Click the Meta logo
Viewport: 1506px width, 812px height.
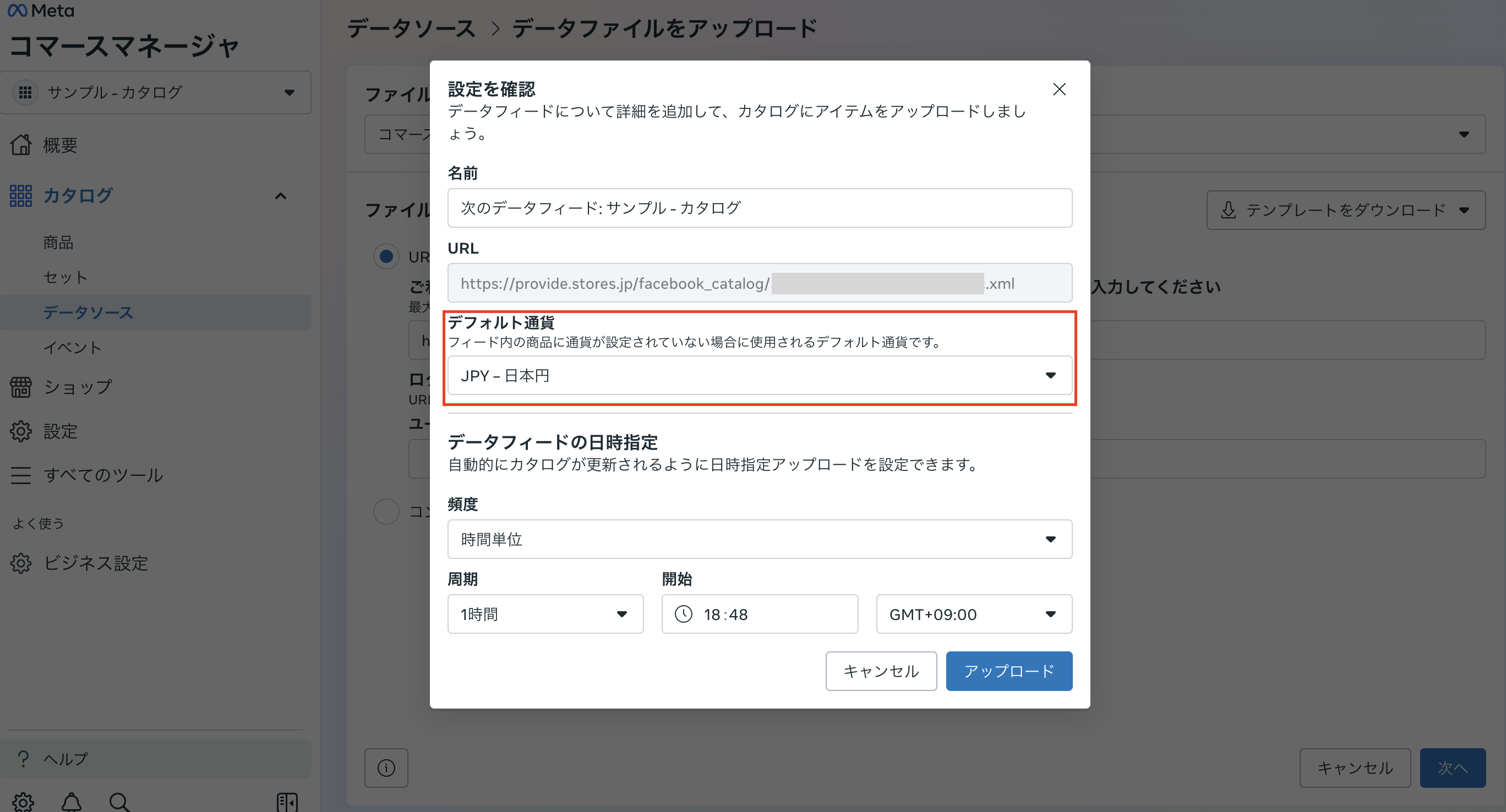click(x=41, y=10)
